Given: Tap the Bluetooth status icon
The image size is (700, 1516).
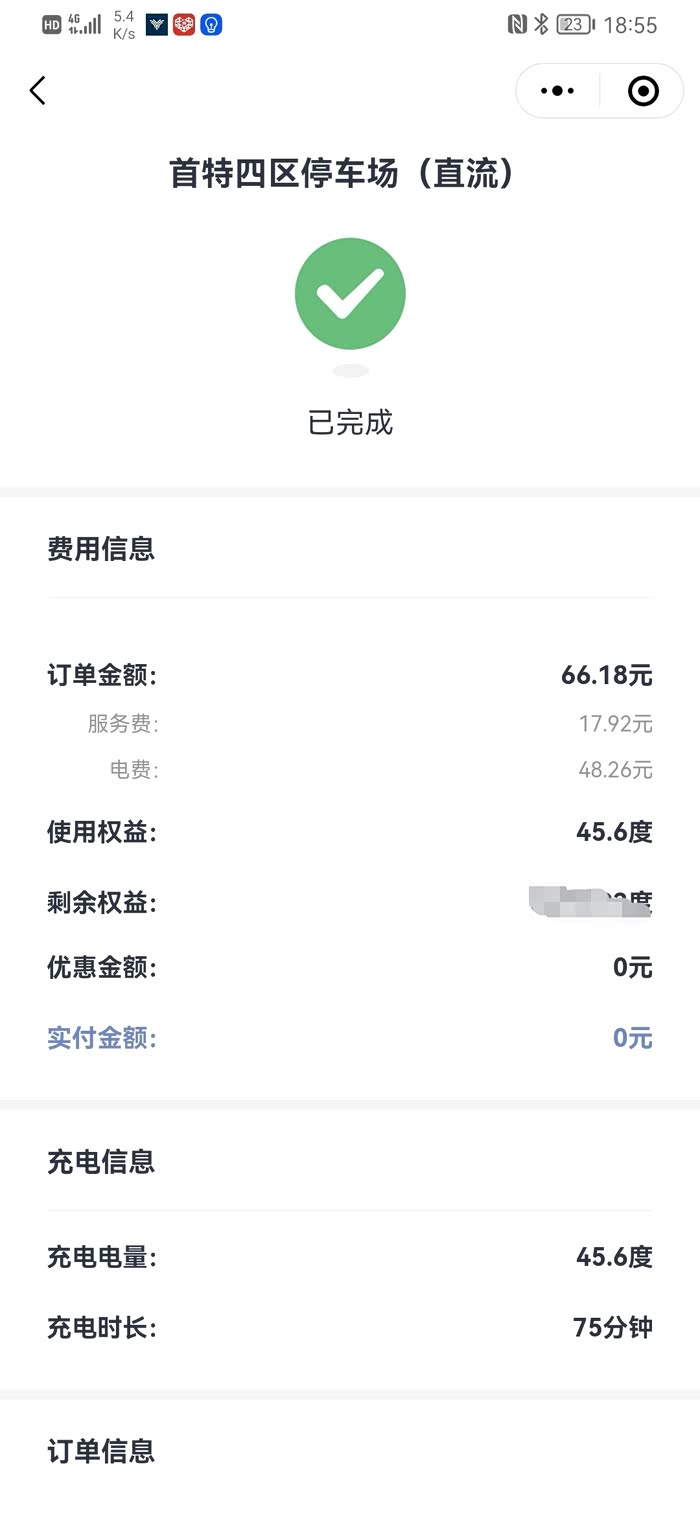Looking at the screenshot, I should pyautogui.click(x=541, y=25).
